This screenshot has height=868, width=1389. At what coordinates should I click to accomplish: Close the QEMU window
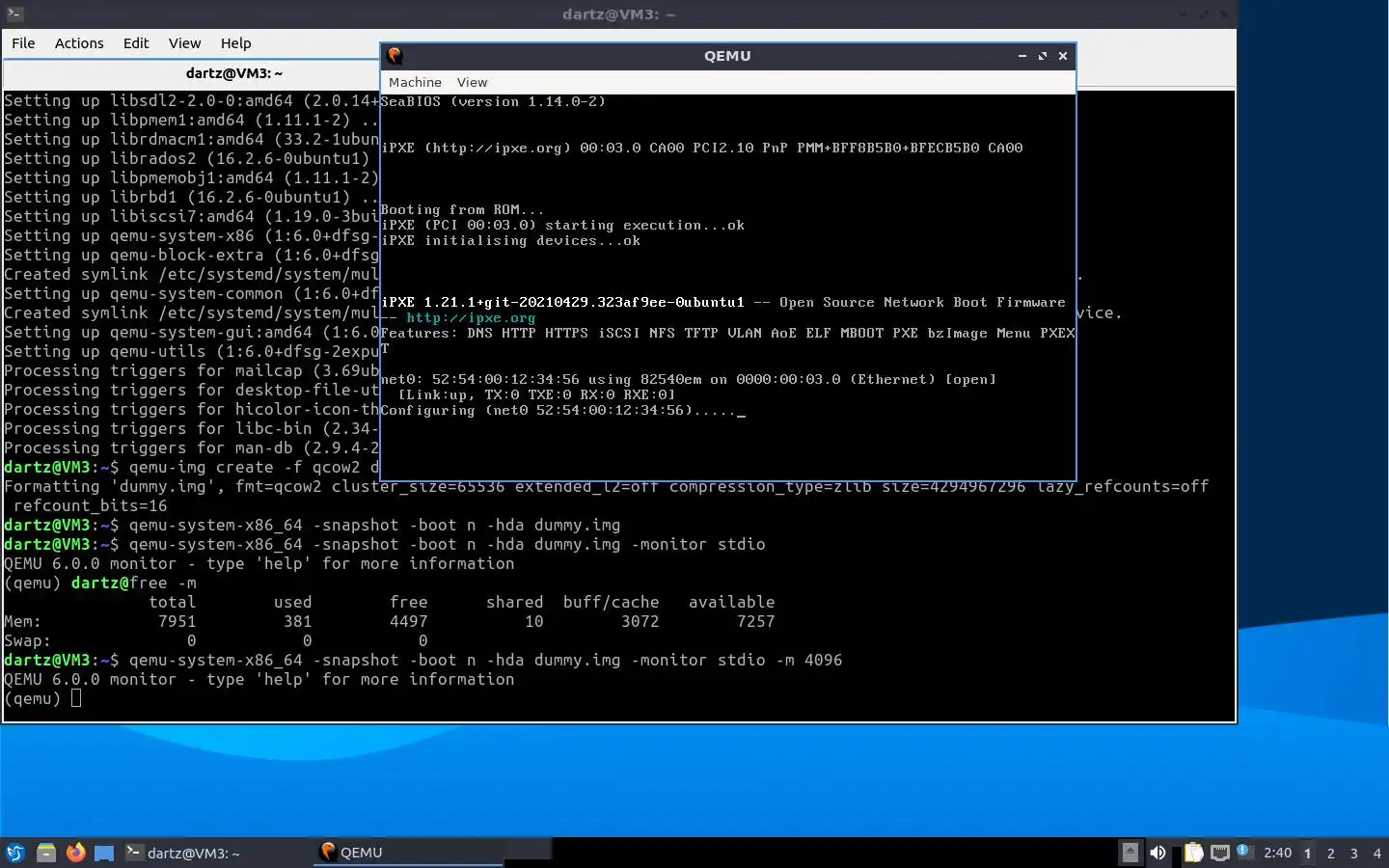(1063, 56)
